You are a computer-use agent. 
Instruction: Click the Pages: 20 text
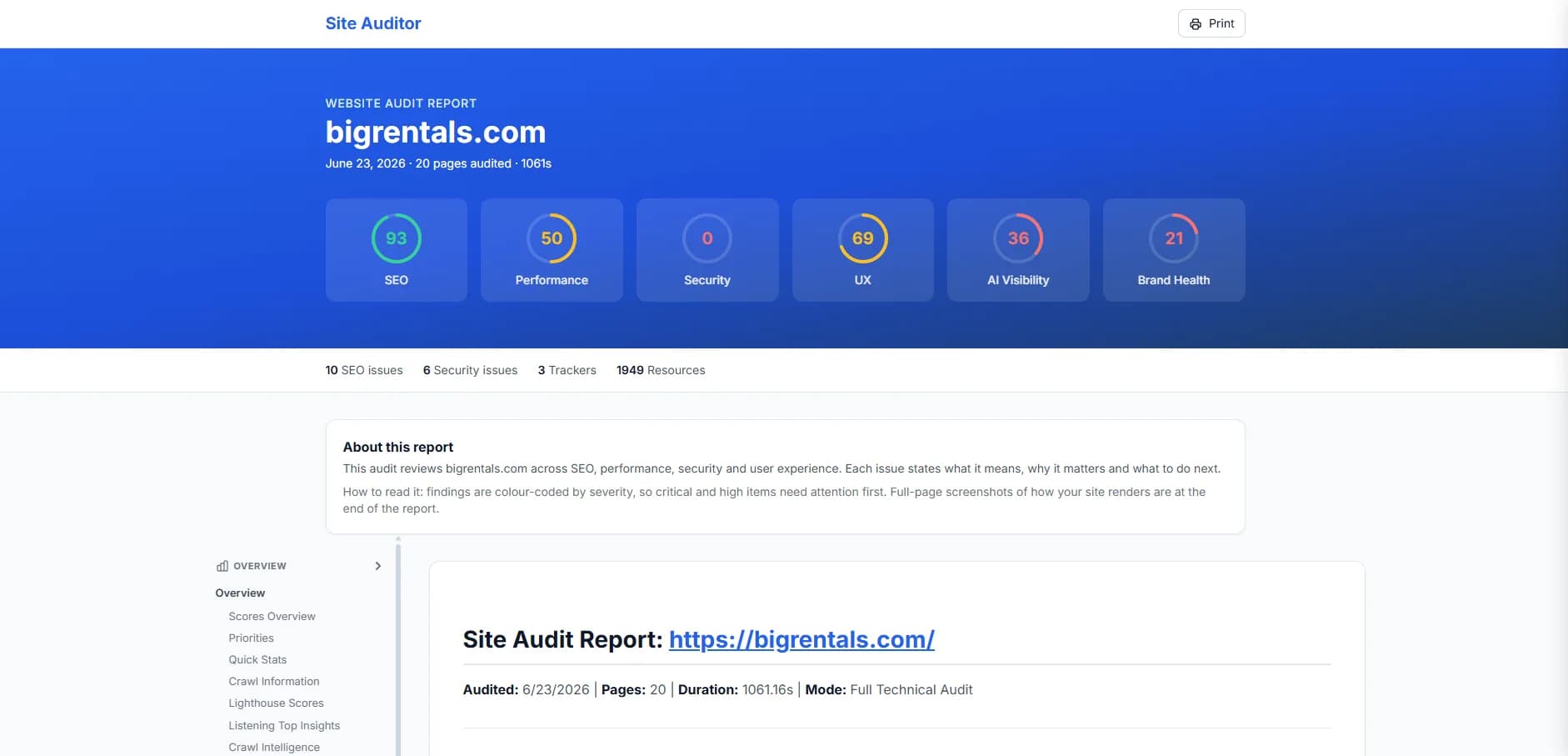pos(634,689)
